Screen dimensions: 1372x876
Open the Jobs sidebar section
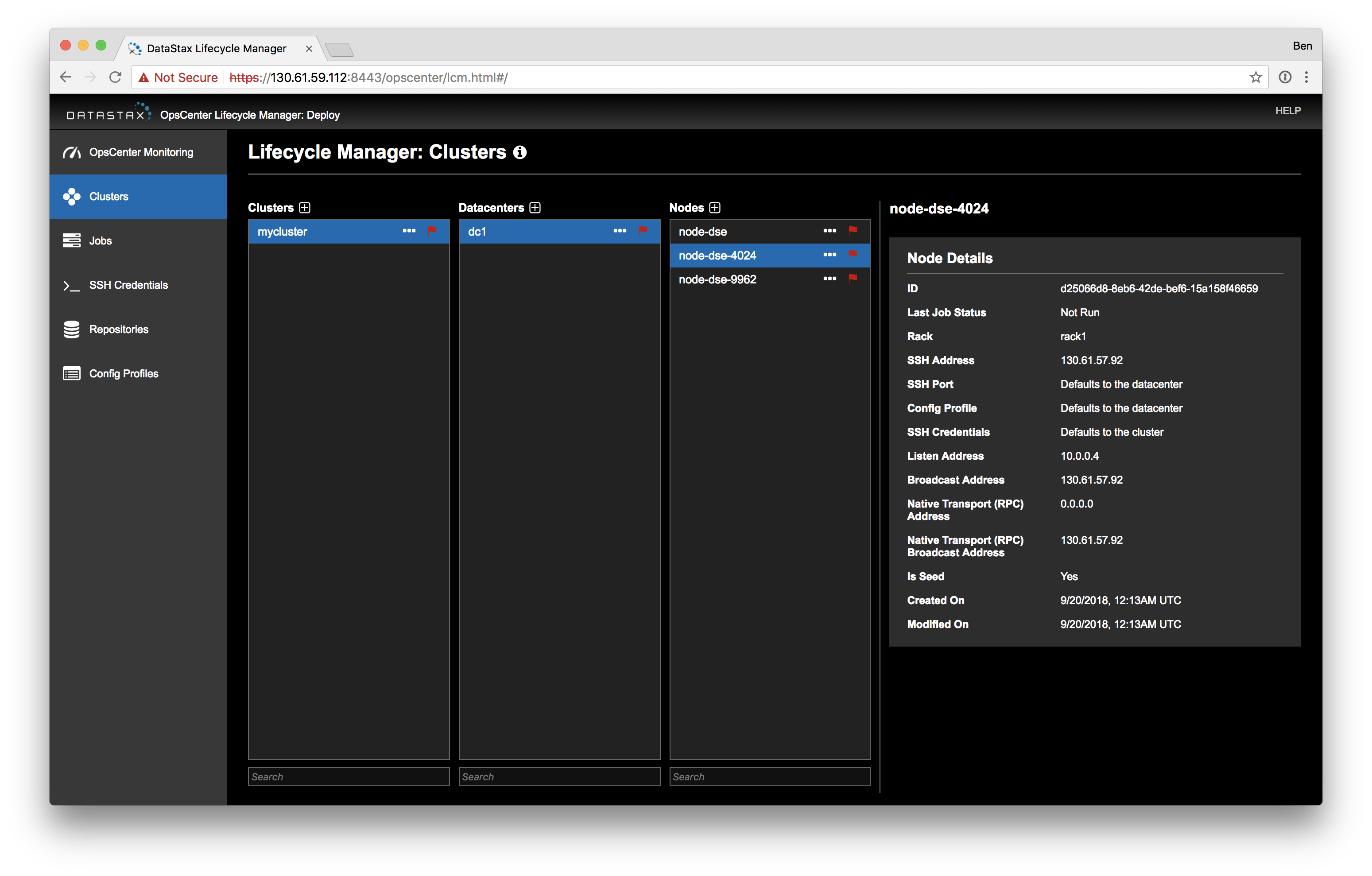click(x=100, y=240)
